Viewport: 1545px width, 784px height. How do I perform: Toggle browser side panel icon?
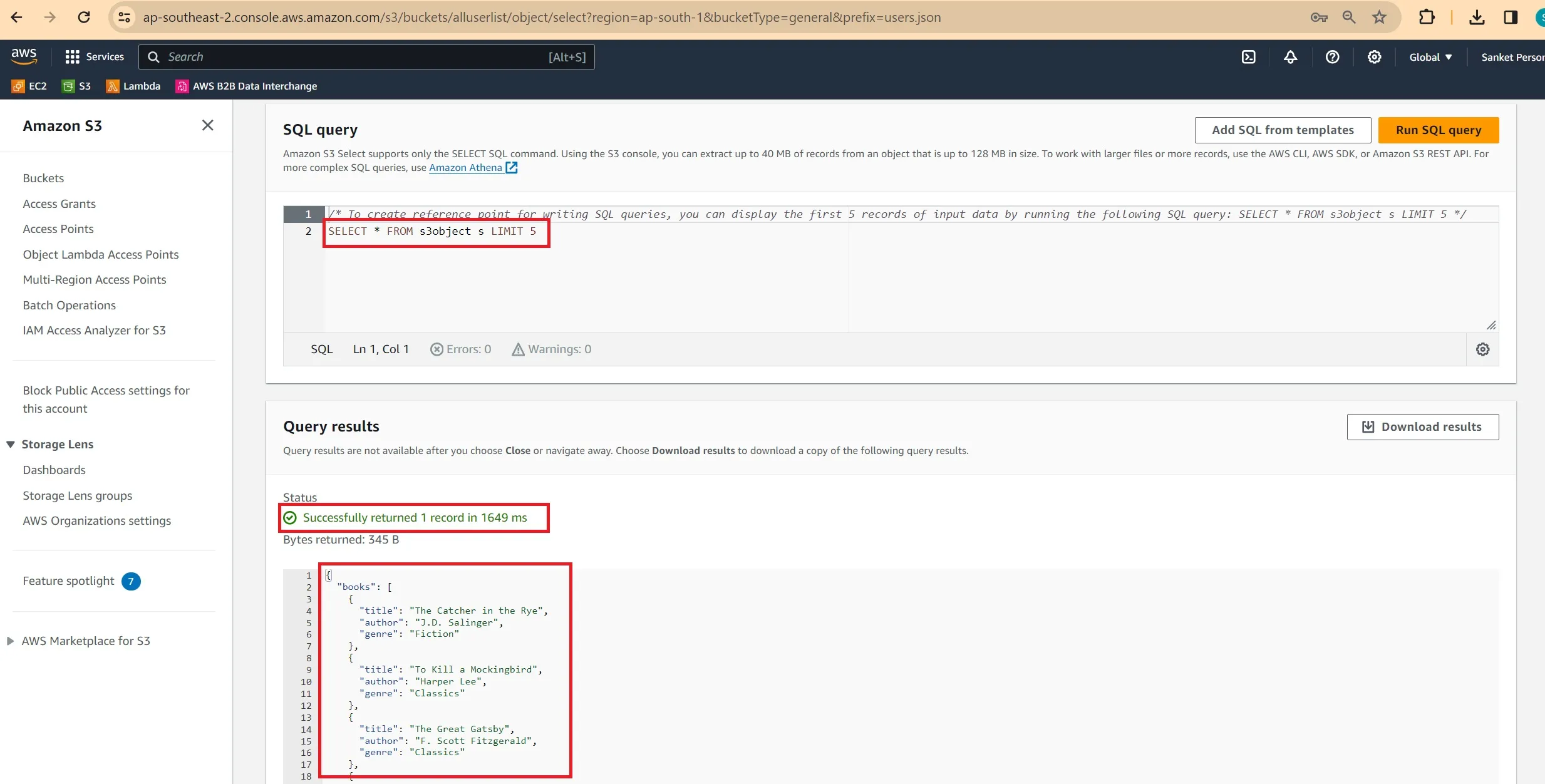(x=1511, y=18)
